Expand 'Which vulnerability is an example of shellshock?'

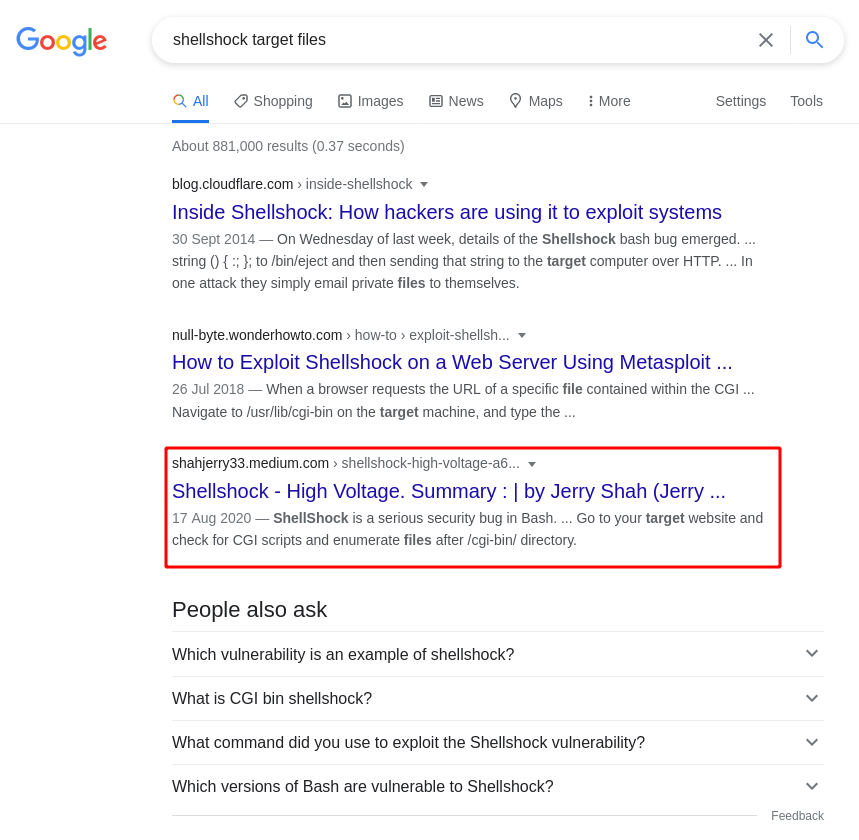[497, 654]
